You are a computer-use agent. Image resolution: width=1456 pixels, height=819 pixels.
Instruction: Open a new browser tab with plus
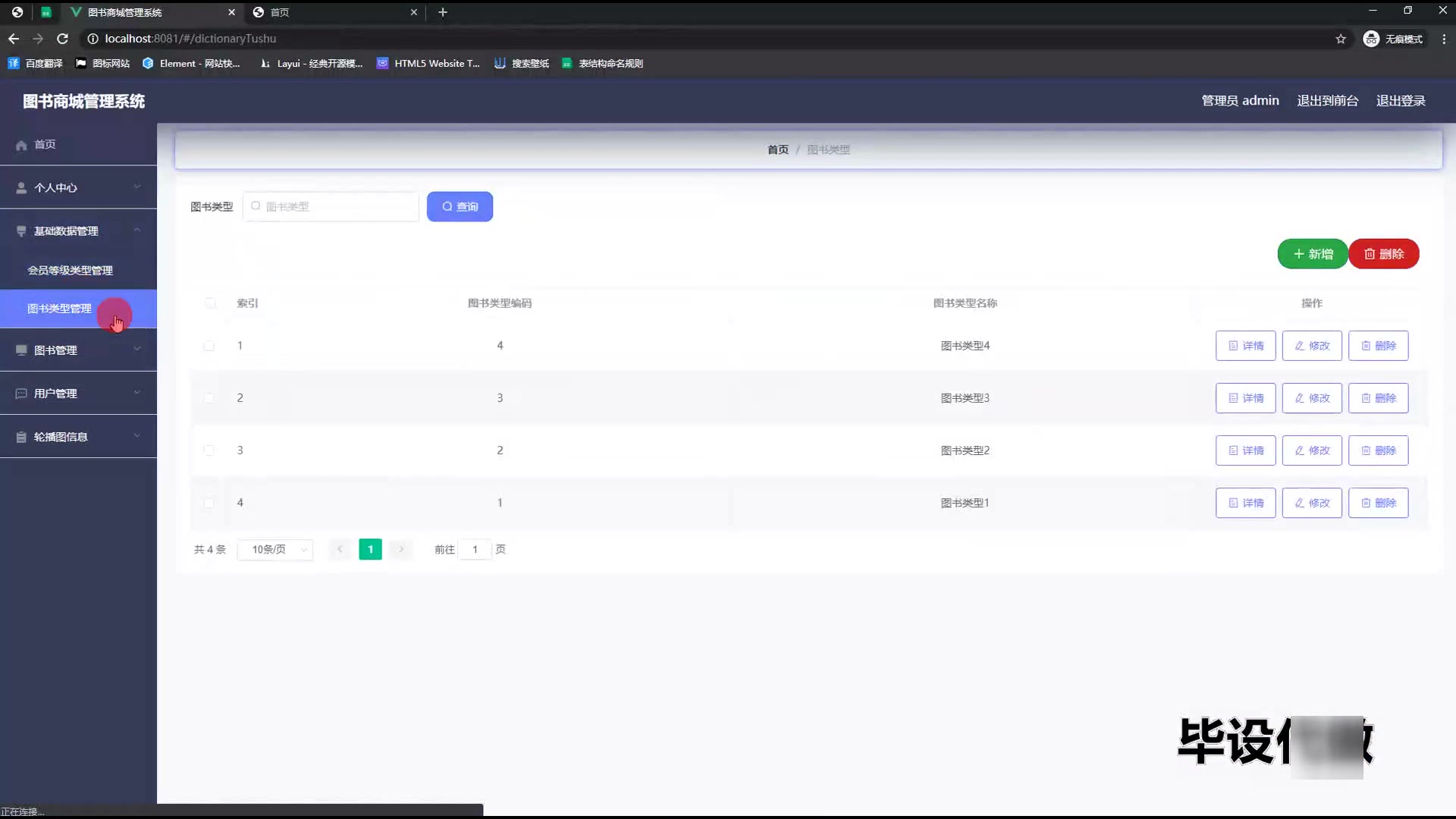(443, 12)
